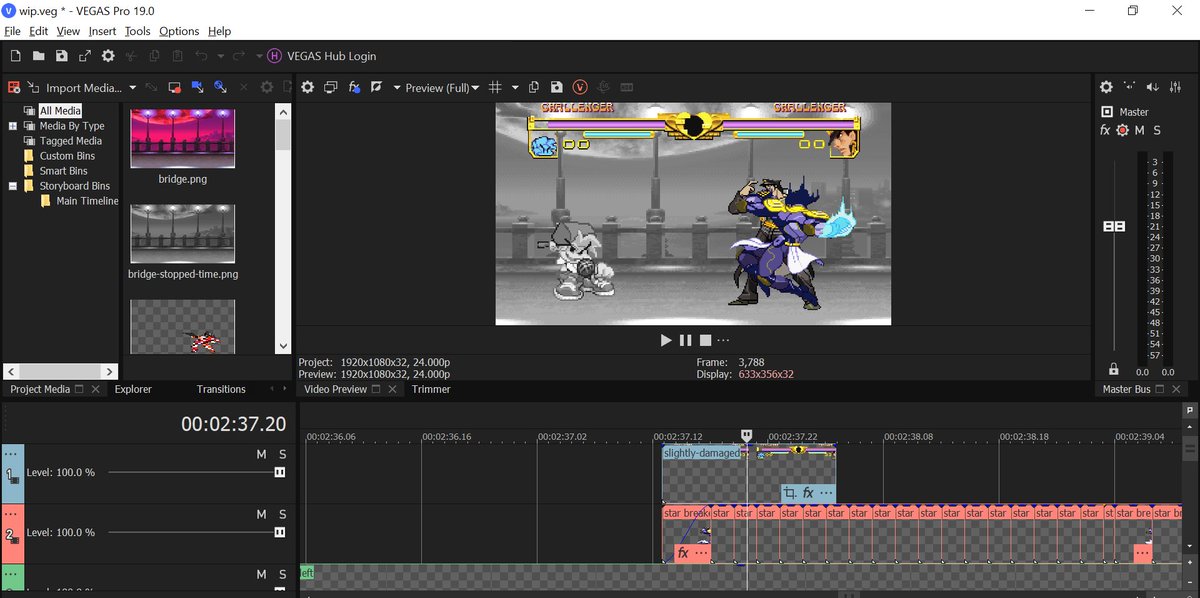This screenshot has height=598, width=1200.
Task: Click the grid overlays icon in preview
Action: coord(495,88)
